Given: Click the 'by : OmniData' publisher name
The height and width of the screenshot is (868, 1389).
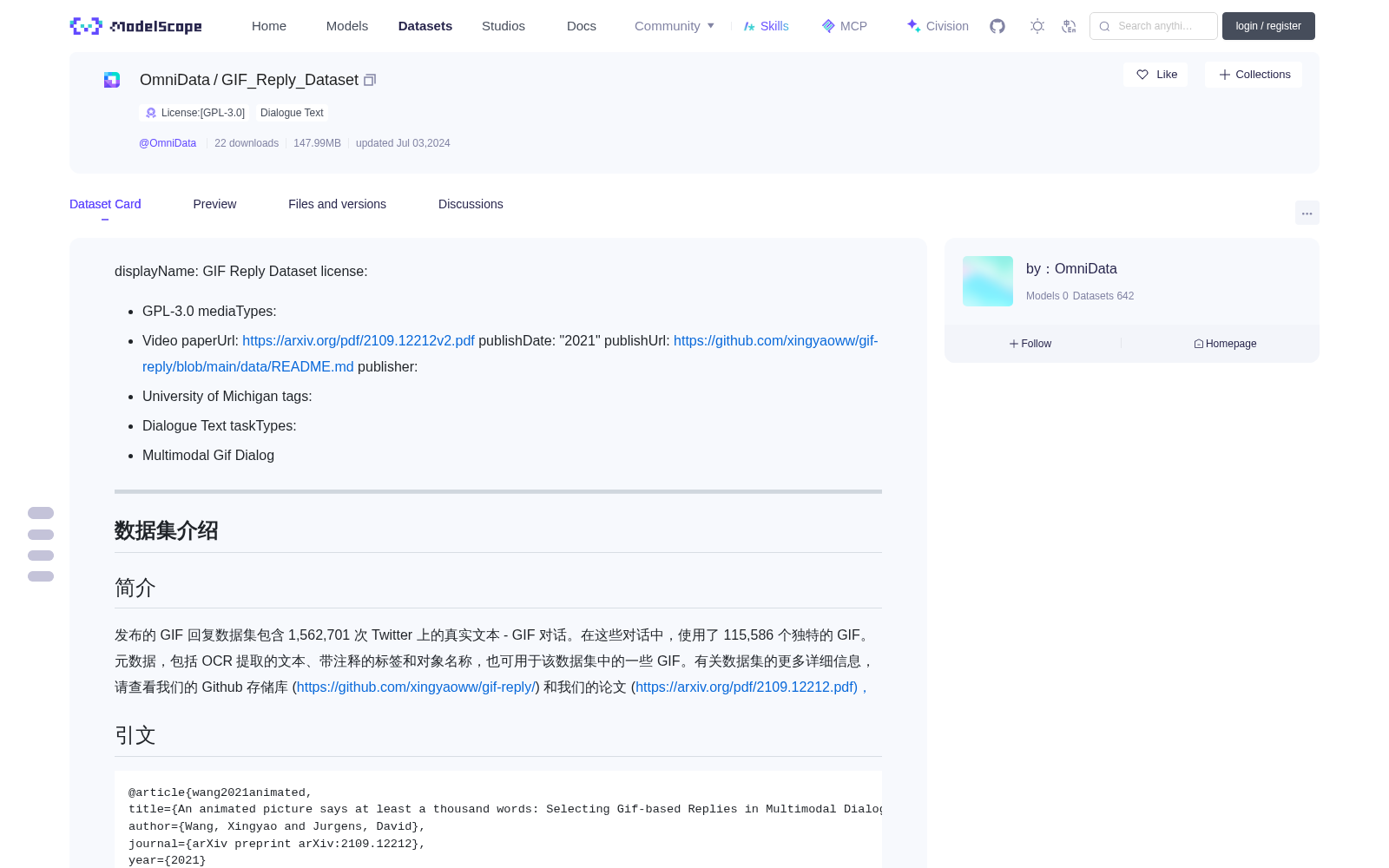Looking at the screenshot, I should 1071,269.
